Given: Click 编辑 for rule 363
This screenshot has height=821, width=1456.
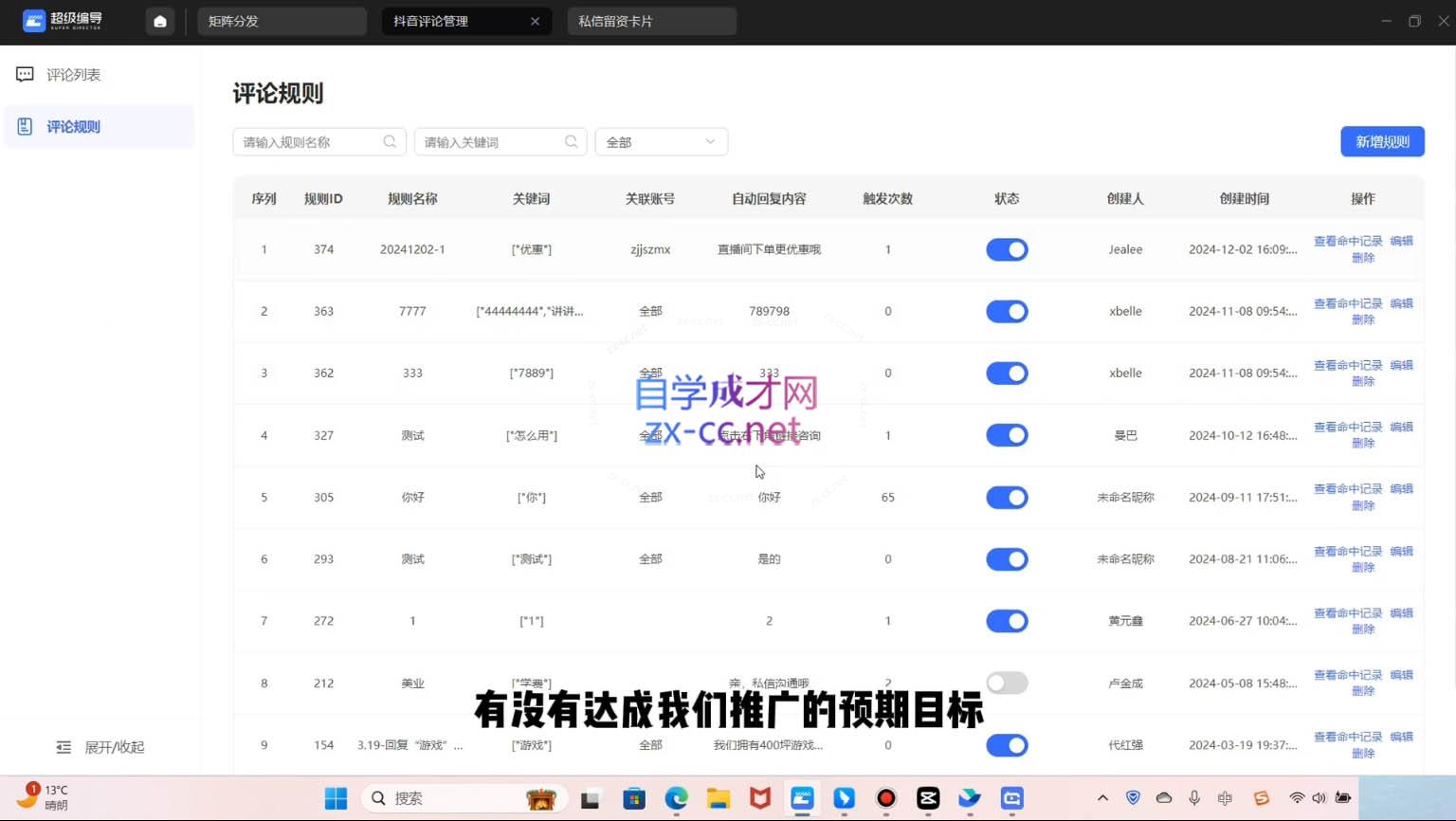Looking at the screenshot, I should 1401,303.
